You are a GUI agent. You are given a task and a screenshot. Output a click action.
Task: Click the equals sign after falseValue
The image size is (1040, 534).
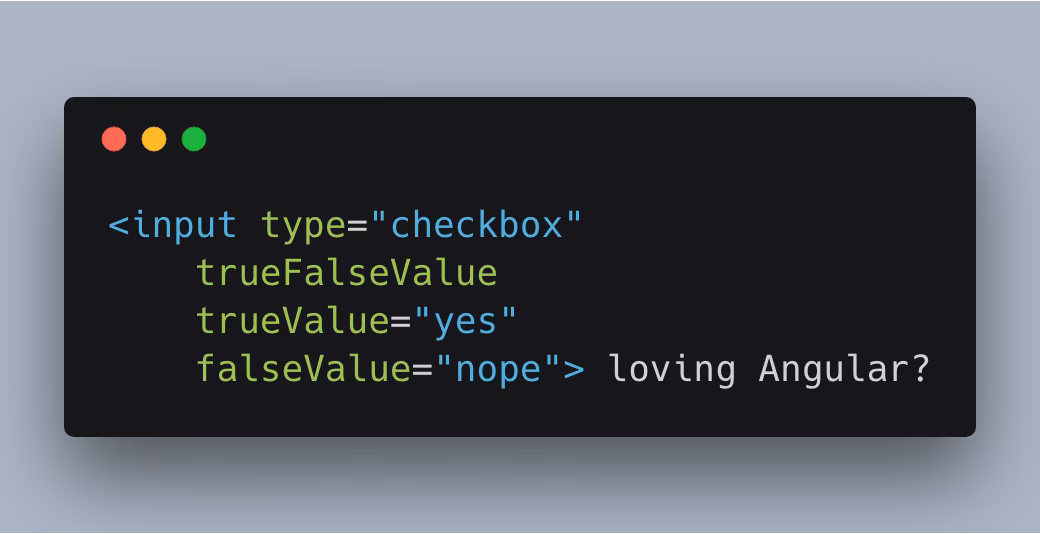(423, 369)
